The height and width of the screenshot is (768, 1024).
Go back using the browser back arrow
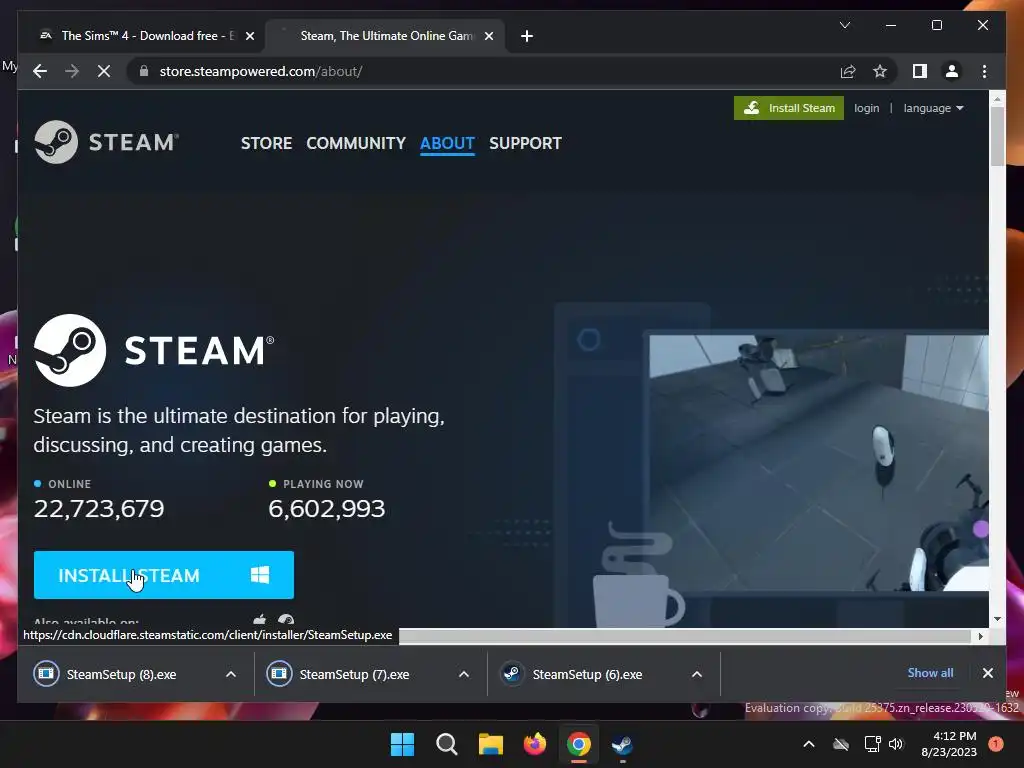pos(40,71)
